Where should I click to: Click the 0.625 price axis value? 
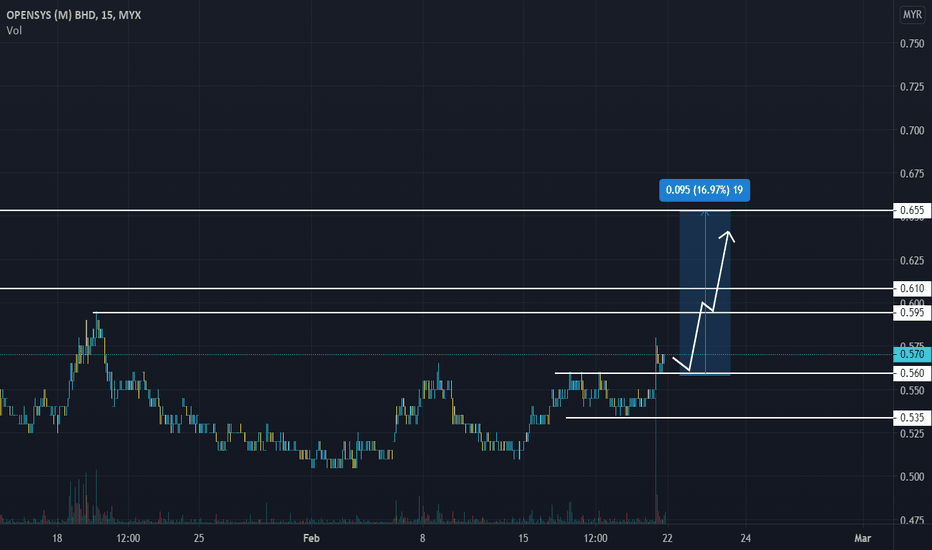click(912, 260)
